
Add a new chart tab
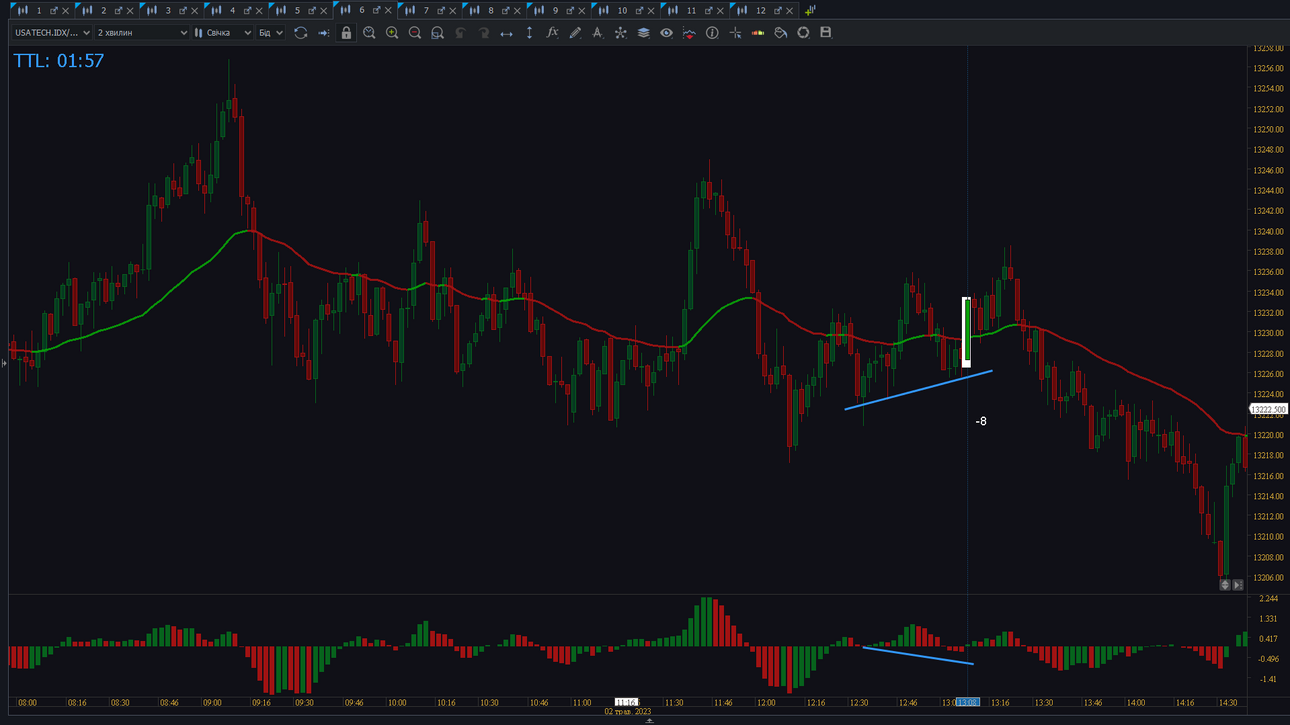tap(810, 10)
